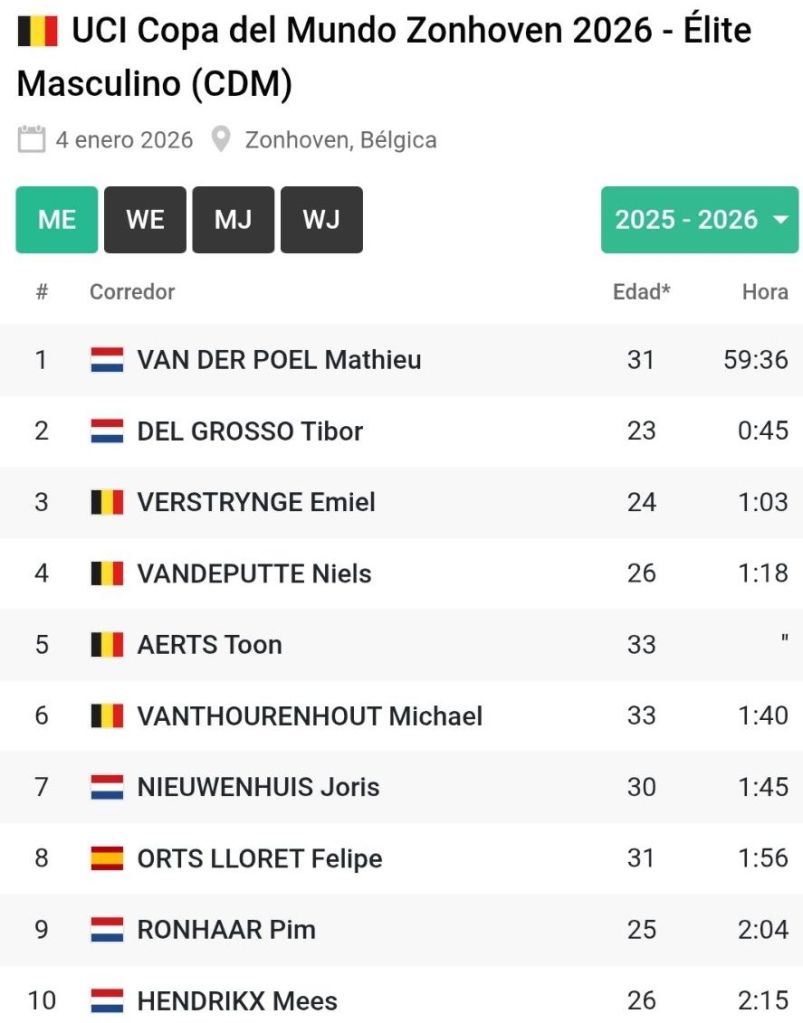803x1023 pixels.
Task: Click the Dutch flag beside Van der Poel
Action: 107,360
